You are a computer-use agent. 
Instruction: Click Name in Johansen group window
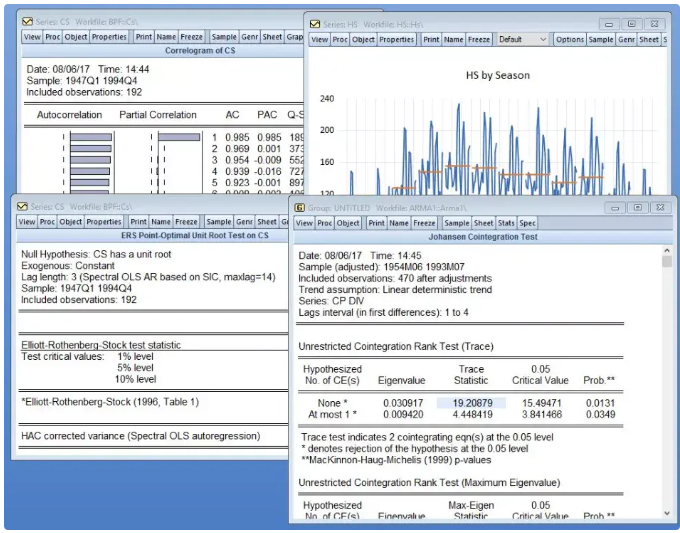point(399,223)
